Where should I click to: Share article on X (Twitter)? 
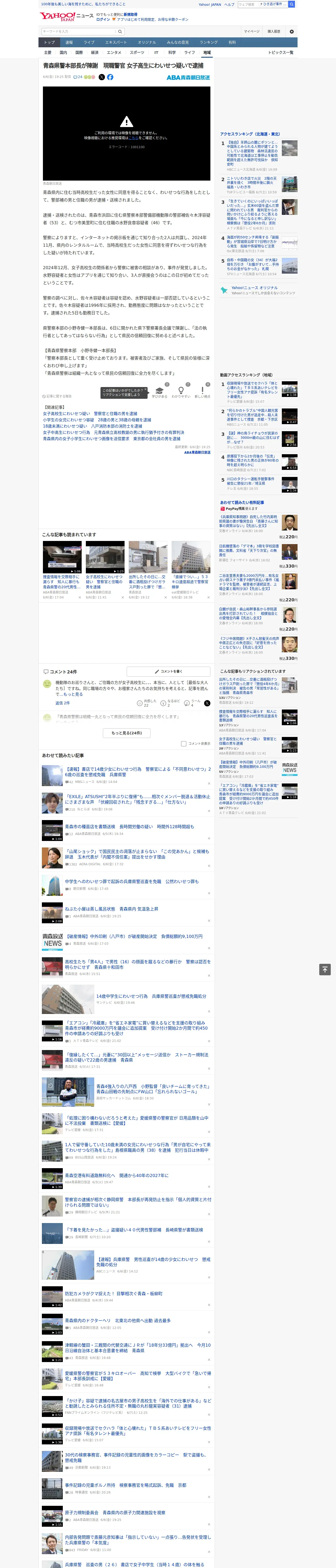click(x=102, y=77)
